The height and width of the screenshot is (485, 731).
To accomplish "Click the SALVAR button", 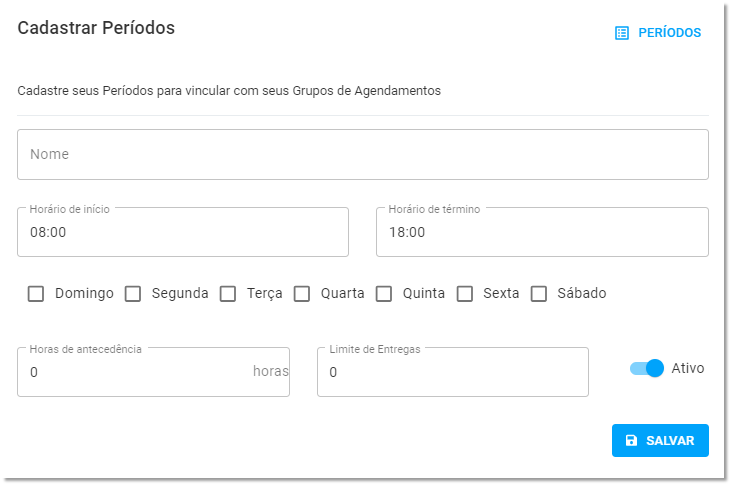I will 660,440.
